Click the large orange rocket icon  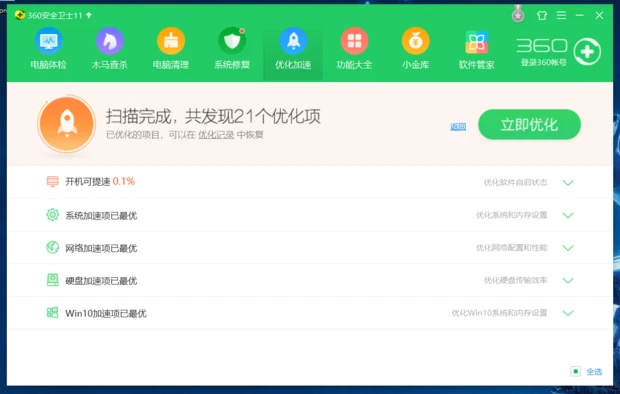coord(67,124)
